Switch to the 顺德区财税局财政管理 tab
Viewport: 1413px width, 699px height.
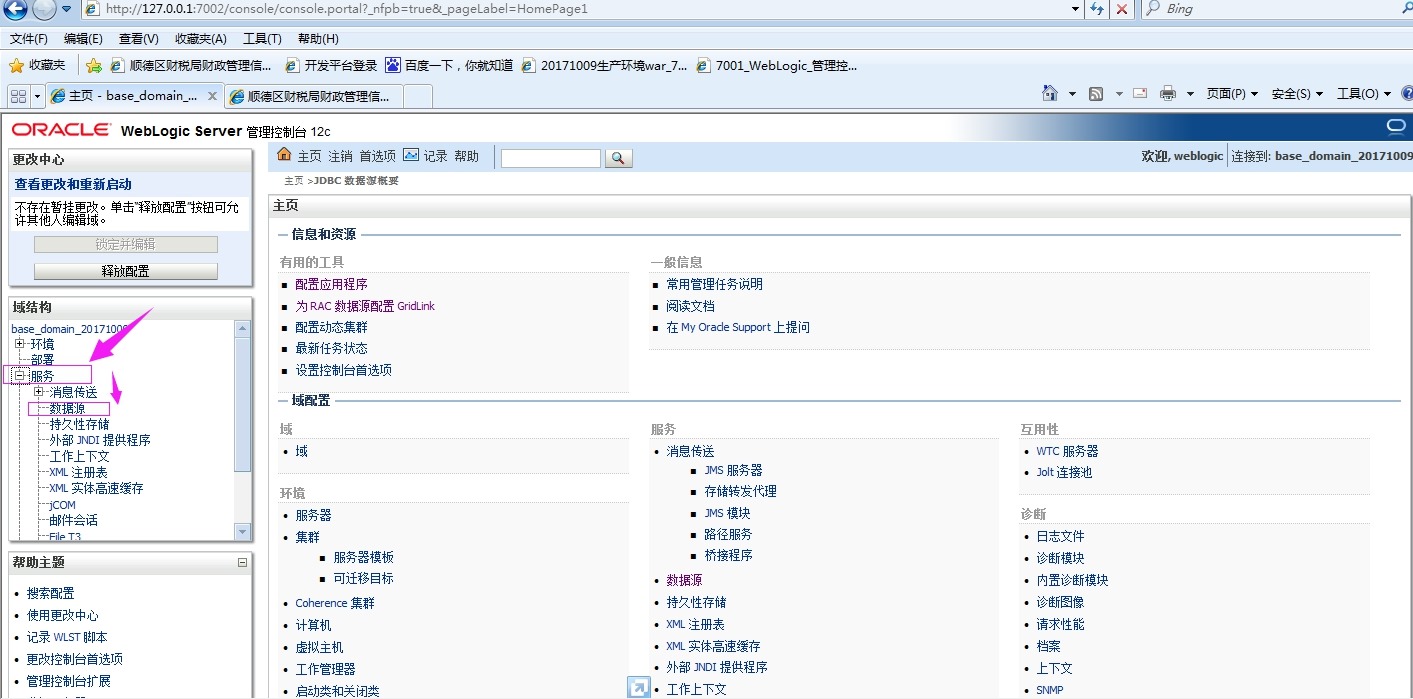pyautogui.click(x=314, y=96)
